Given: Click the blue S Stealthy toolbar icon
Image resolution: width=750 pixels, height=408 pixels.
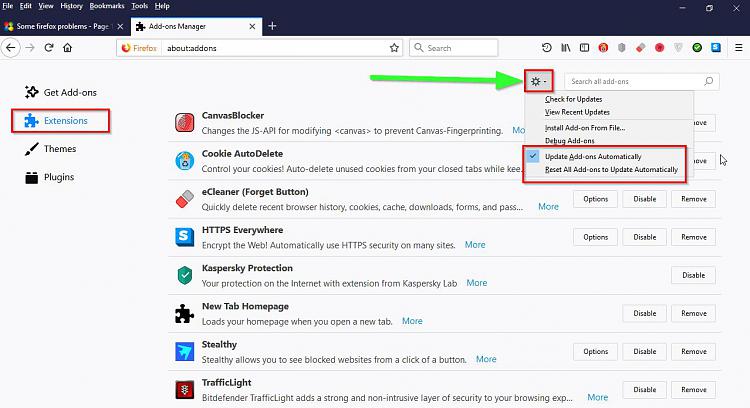Looking at the screenshot, I should pyautogui.click(x=716, y=48).
